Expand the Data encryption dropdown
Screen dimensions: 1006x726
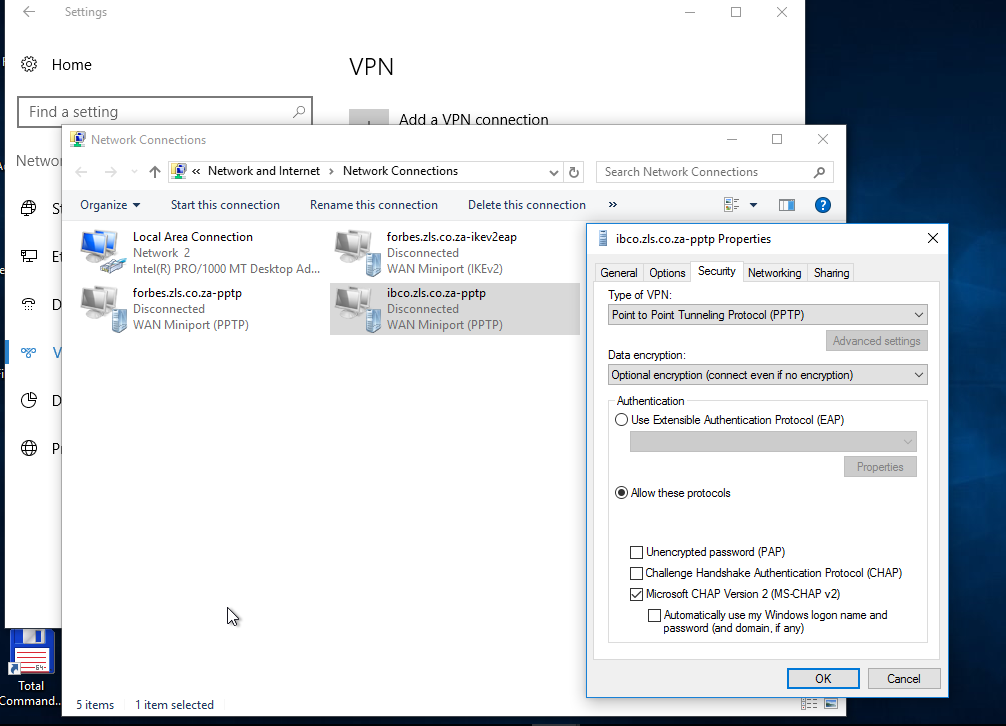point(767,375)
